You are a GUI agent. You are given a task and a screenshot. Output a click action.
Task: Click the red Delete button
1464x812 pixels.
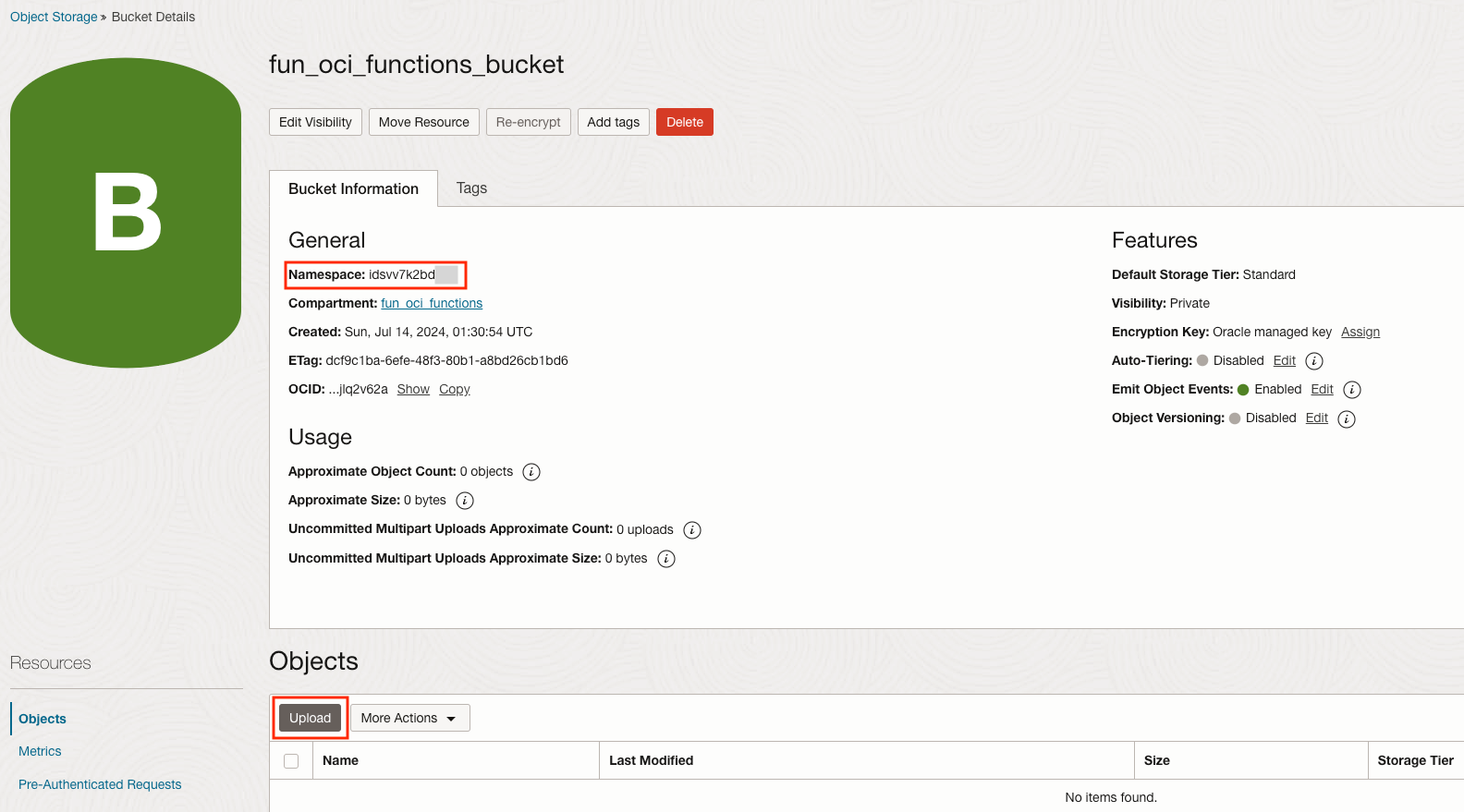[x=684, y=122]
